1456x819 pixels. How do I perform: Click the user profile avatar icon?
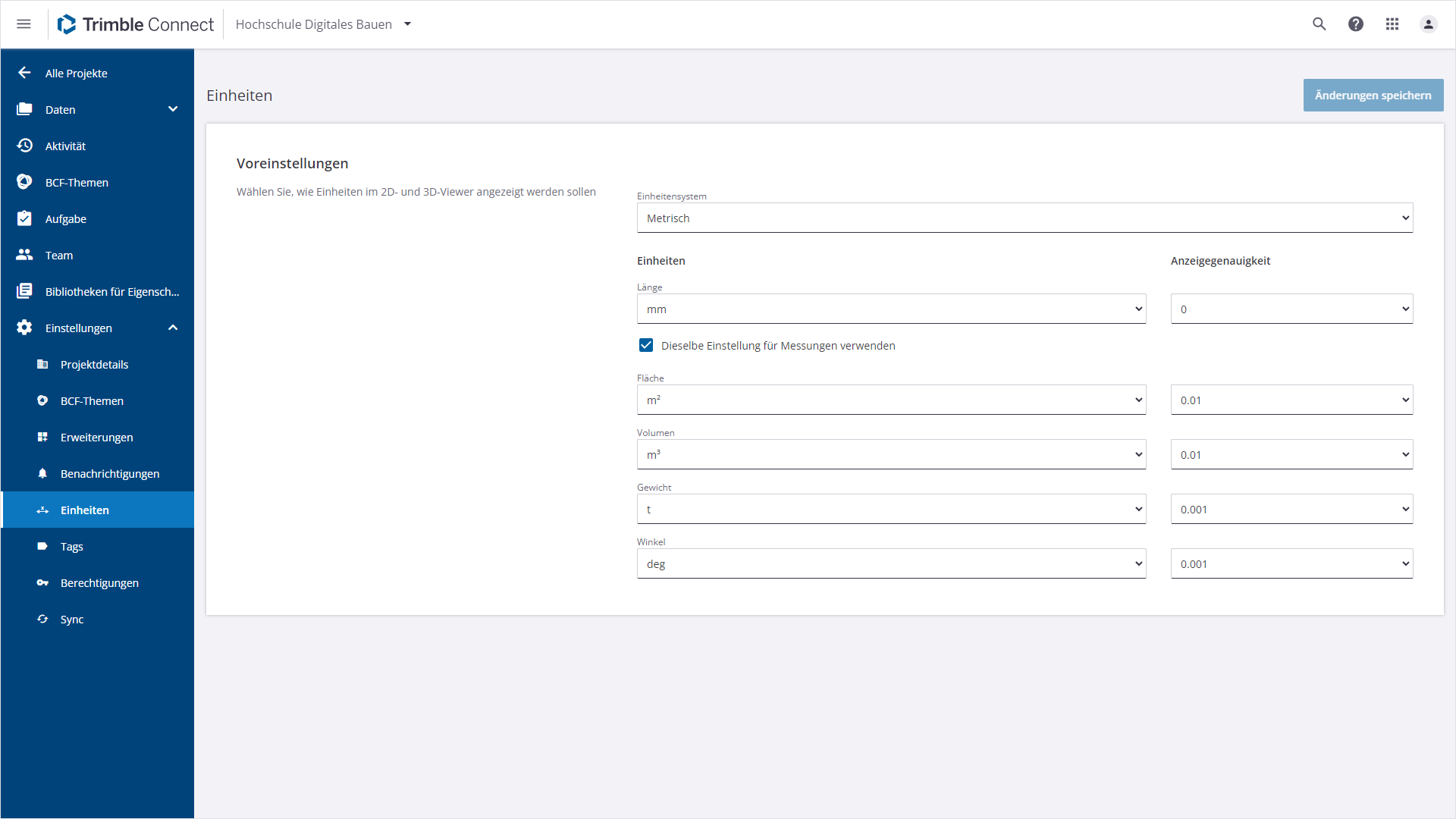[x=1428, y=24]
